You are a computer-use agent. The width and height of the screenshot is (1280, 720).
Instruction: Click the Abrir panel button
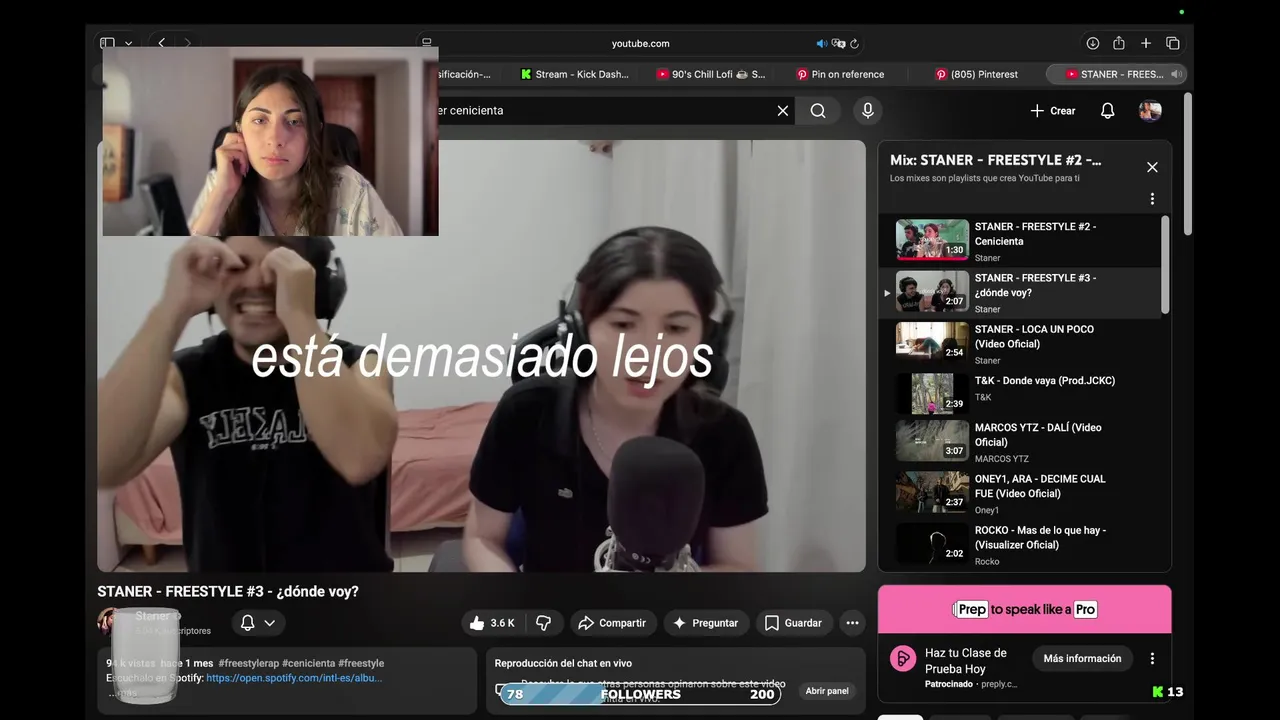[x=827, y=691]
